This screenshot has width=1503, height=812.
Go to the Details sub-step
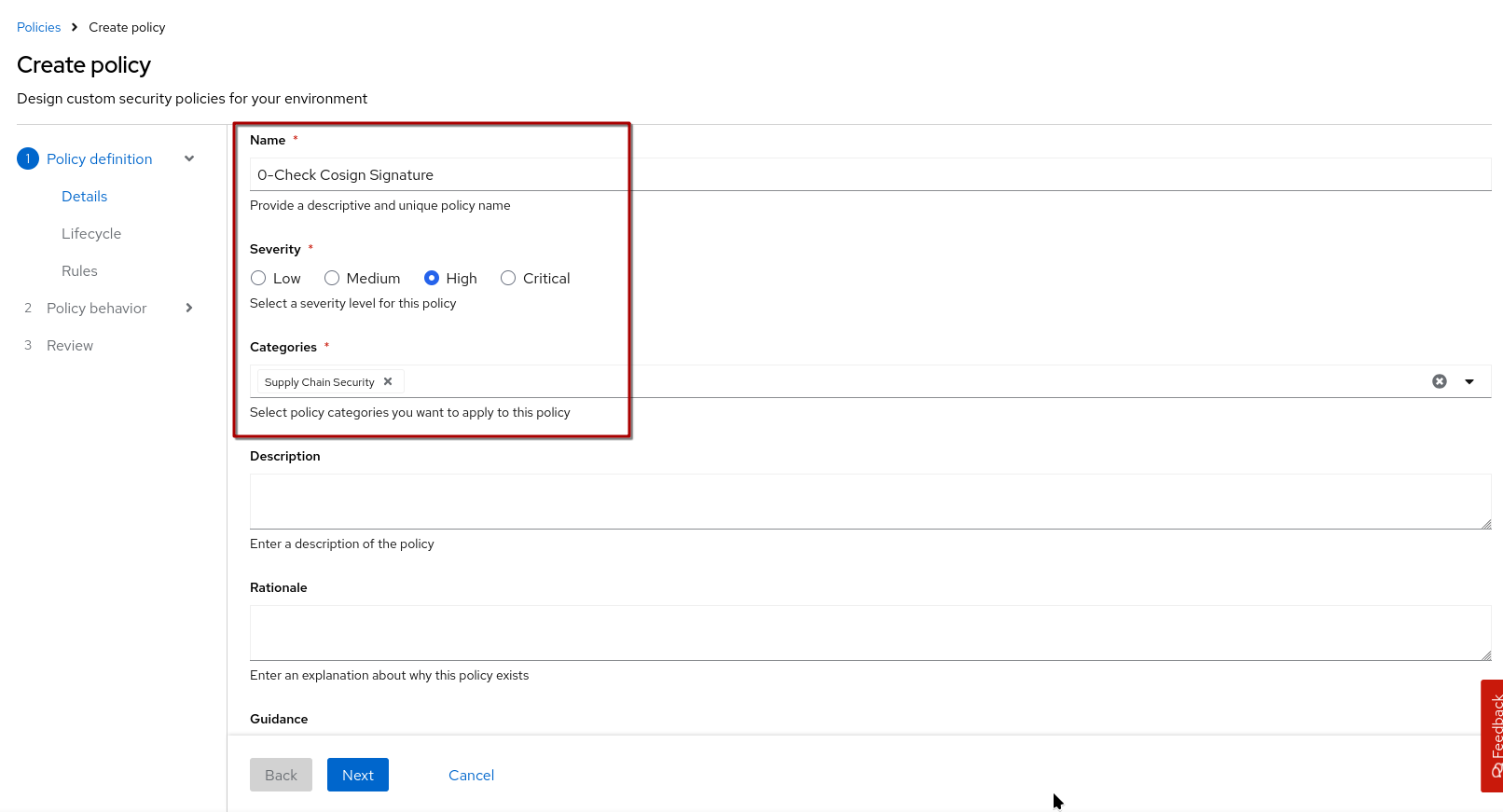[84, 196]
